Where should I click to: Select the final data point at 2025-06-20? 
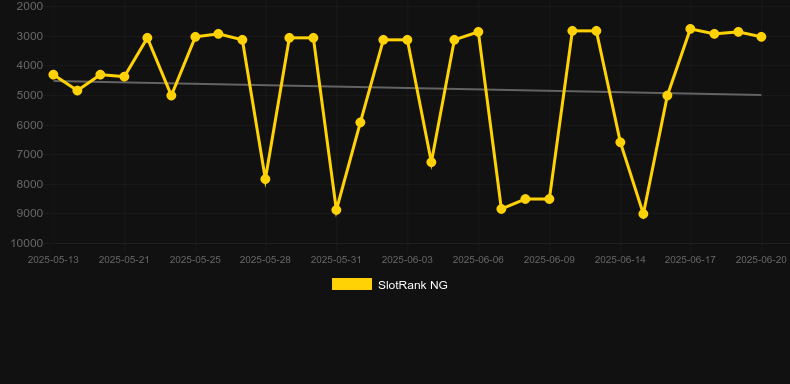[761, 37]
